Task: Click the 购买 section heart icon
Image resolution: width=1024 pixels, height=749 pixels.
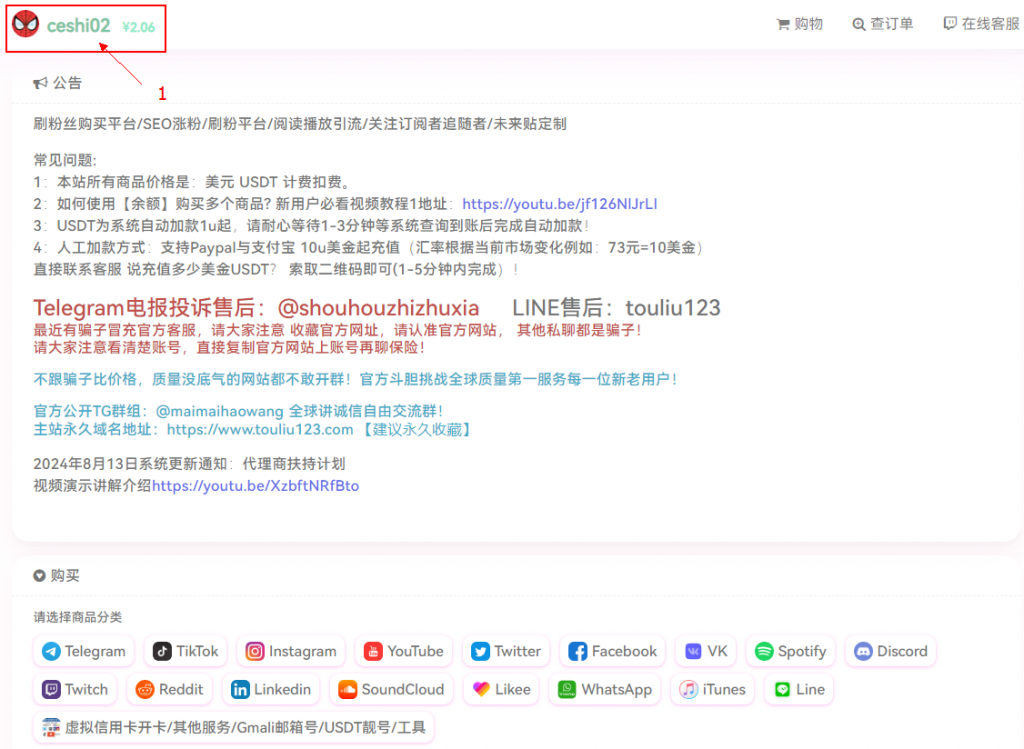Action: pos(39,575)
